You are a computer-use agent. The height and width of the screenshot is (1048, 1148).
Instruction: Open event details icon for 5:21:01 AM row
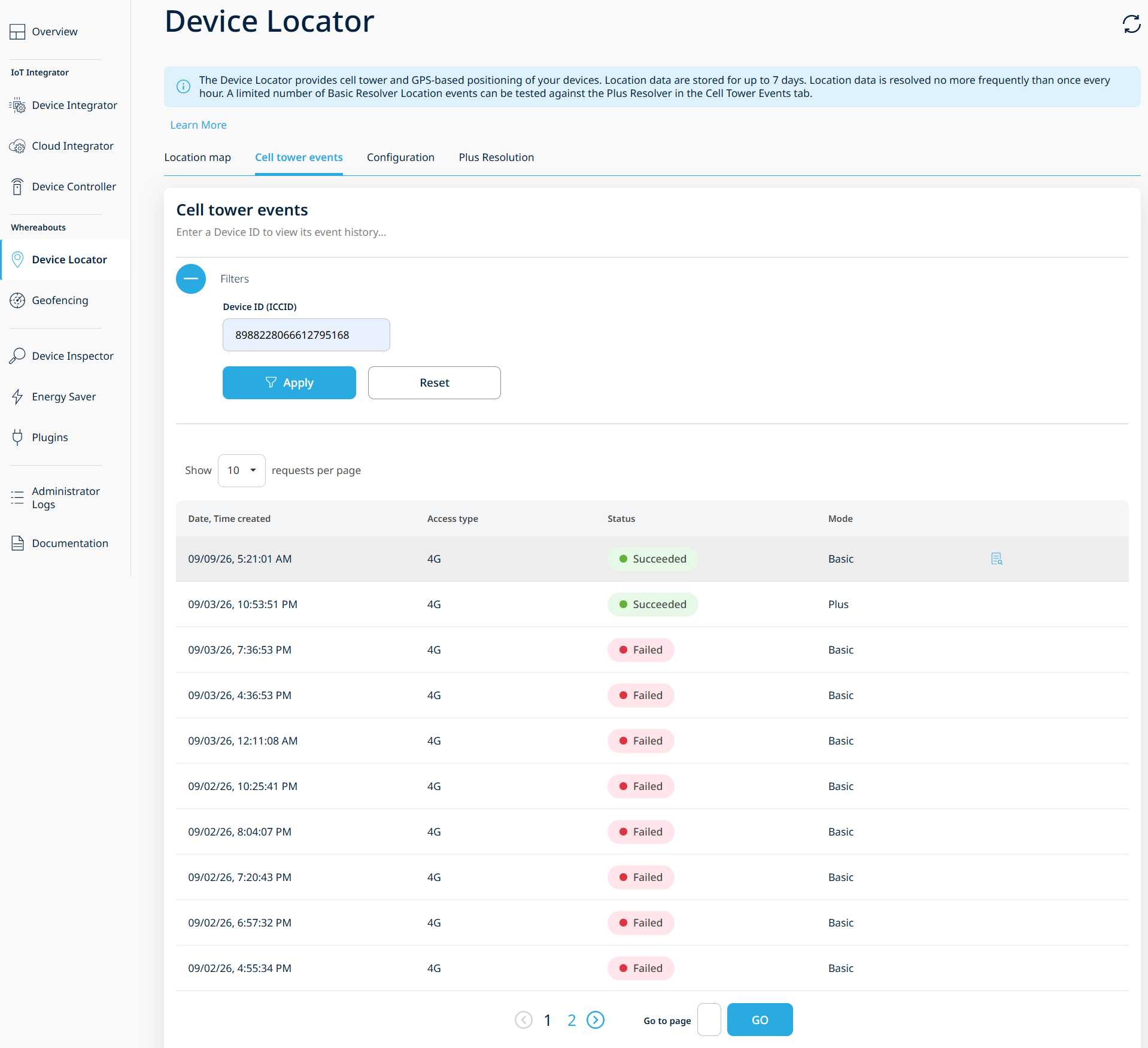(x=997, y=559)
